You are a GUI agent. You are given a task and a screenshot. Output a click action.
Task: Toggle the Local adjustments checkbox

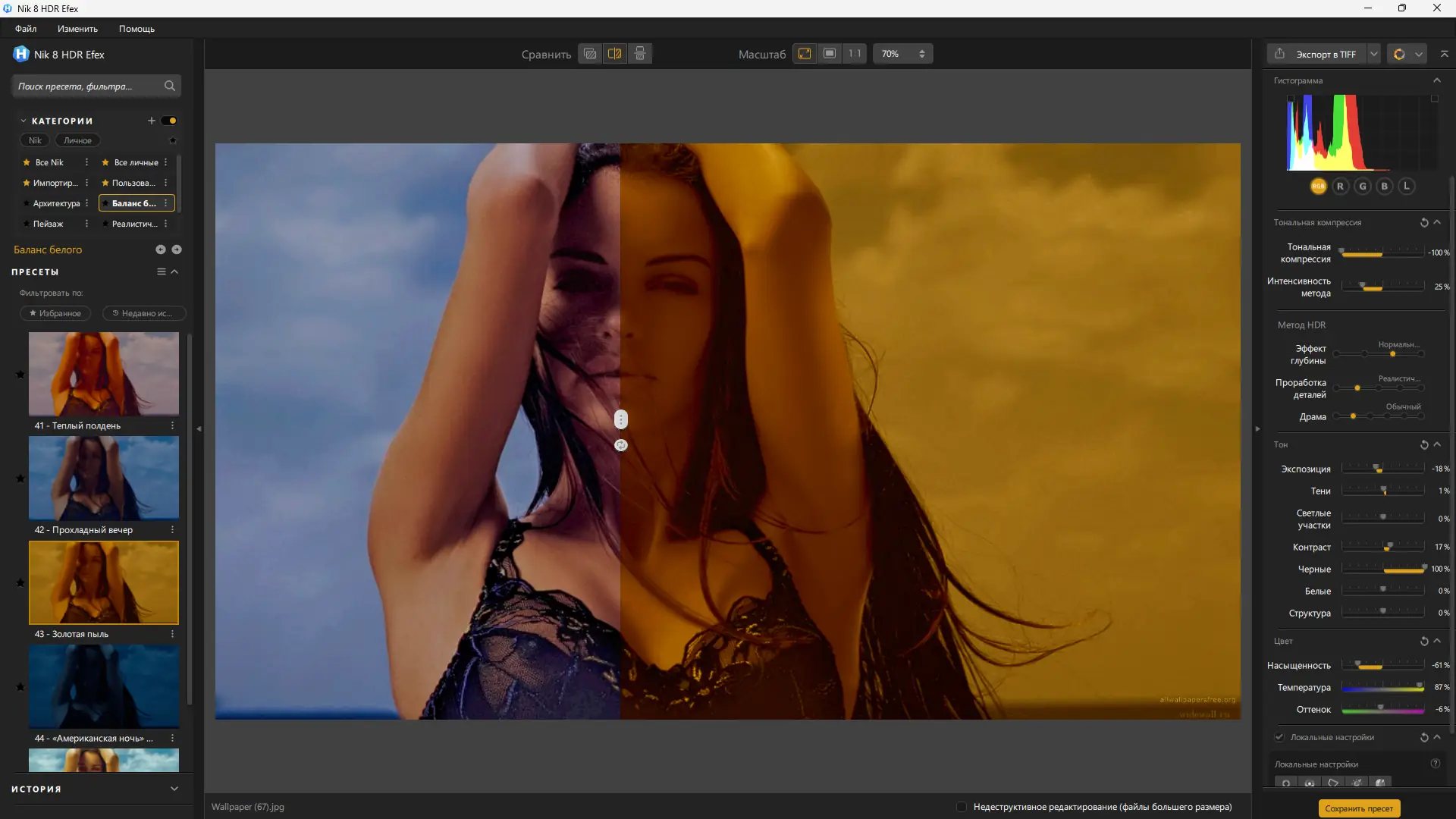pyautogui.click(x=1279, y=737)
